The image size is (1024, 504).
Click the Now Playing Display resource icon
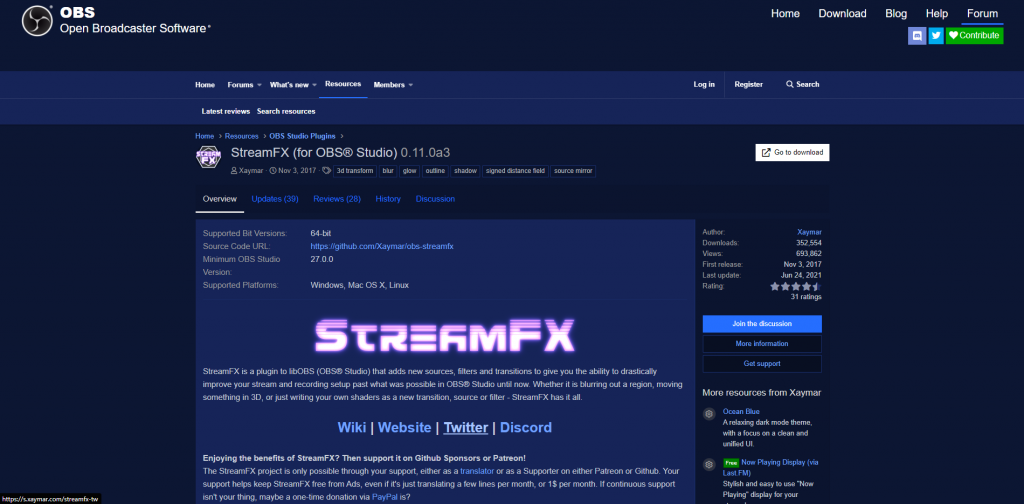[x=709, y=465]
